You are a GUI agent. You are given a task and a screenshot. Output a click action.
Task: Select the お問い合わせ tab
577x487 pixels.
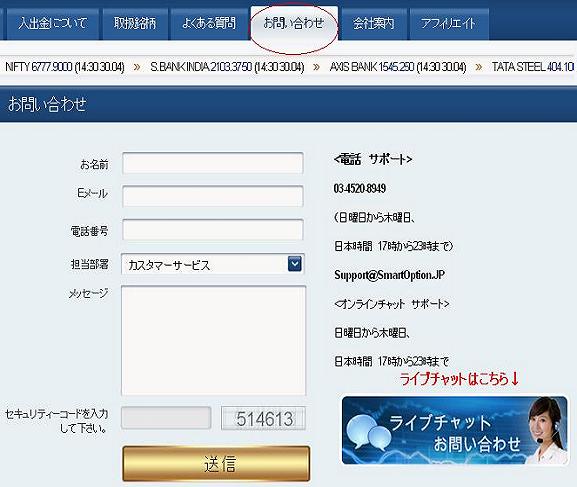(294, 23)
